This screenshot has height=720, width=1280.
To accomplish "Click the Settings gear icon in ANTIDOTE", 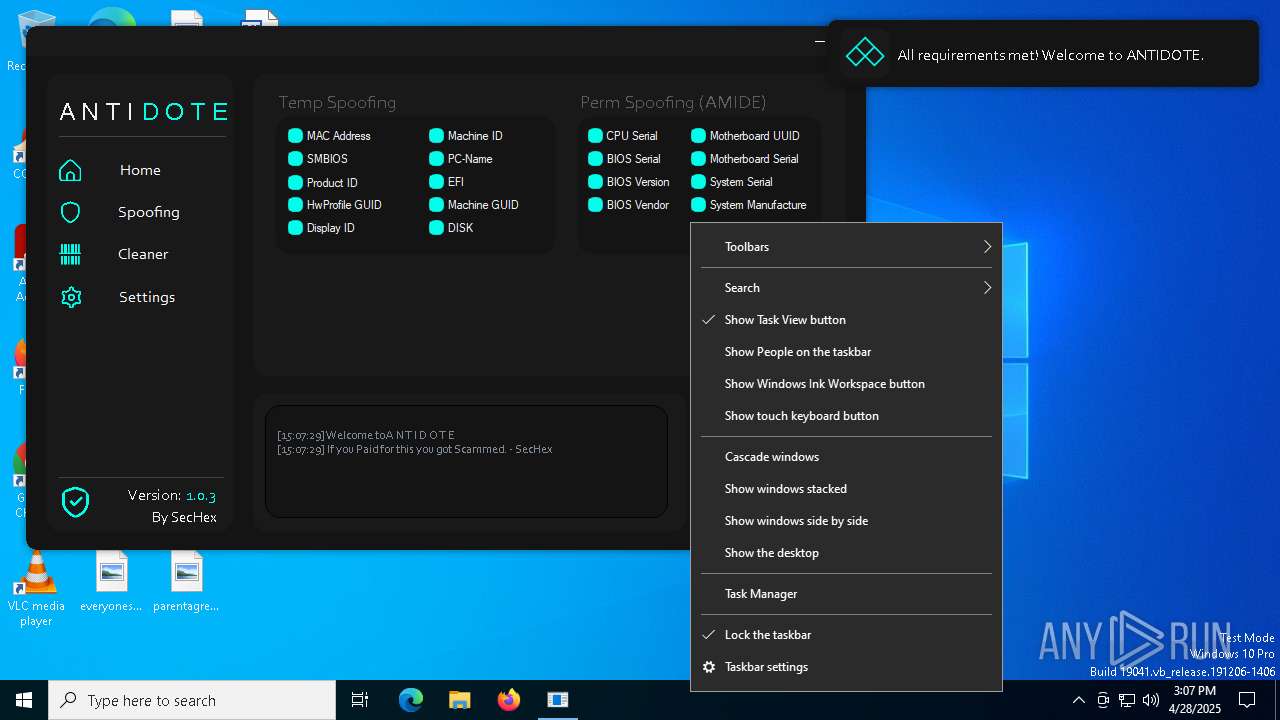I will [x=70, y=297].
